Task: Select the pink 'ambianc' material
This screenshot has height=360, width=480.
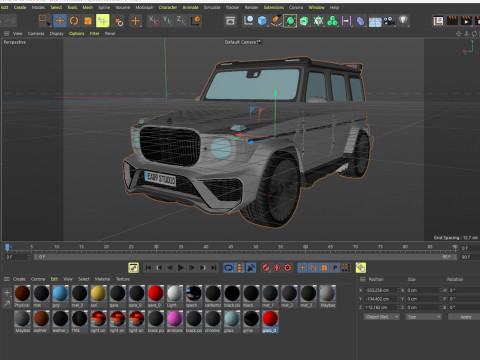Action: coord(175,322)
